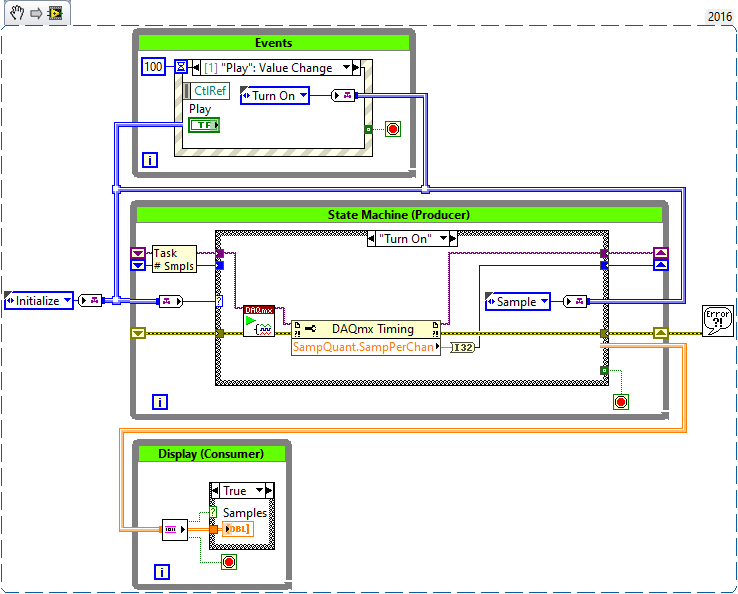Screen dimensions: 738x594
Task: Click the Producer loop stop terminal
Action: point(621,402)
